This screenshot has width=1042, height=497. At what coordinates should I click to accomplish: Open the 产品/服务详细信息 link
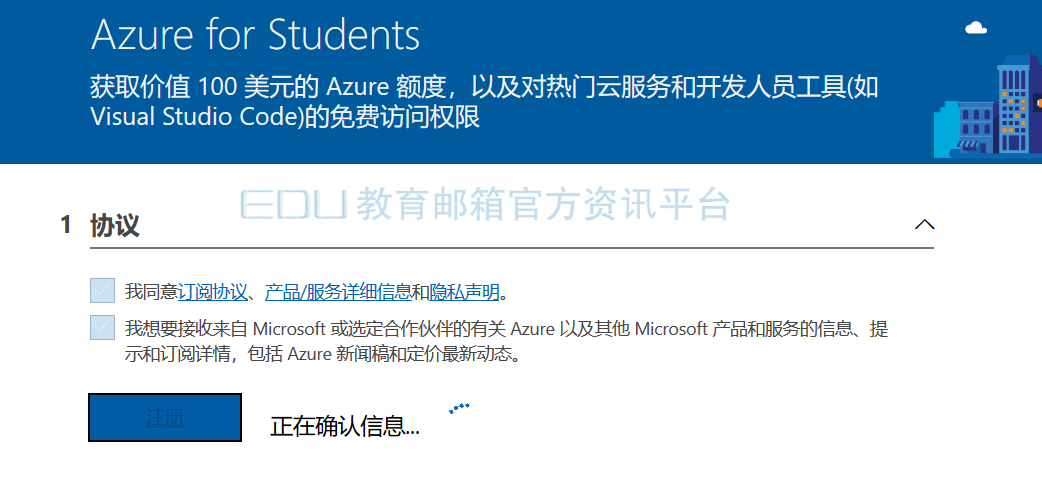click(338, 292)
